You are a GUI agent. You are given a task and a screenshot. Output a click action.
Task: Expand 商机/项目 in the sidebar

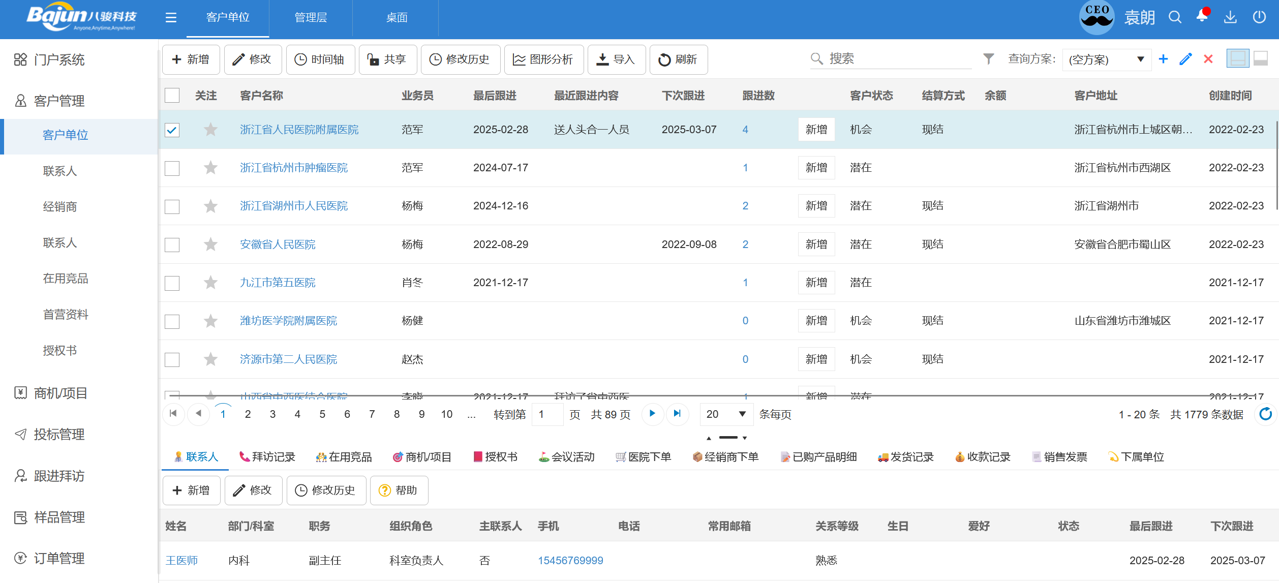click(x=61, y=393)
